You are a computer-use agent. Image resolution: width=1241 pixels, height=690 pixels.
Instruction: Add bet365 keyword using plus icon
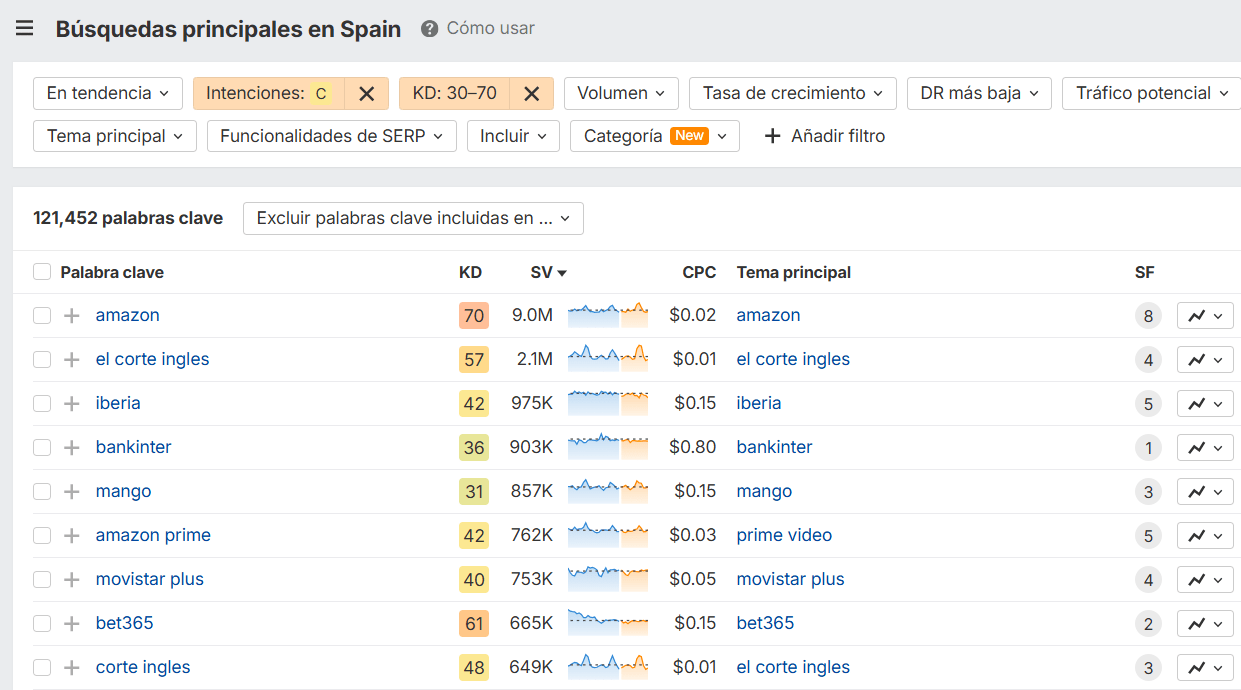click(x=71, y=624)
